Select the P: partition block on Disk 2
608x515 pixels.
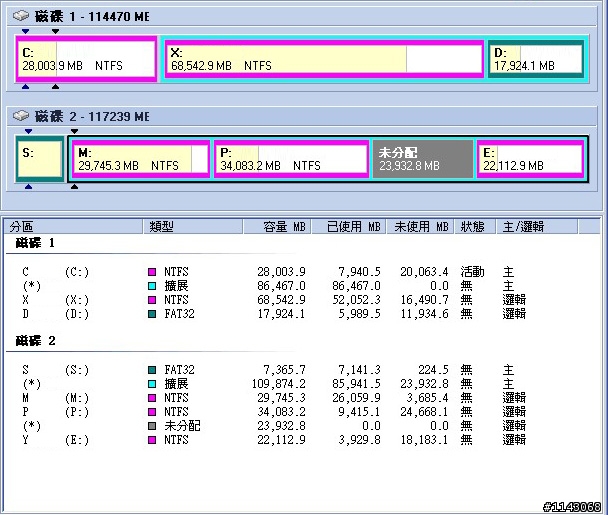pyautogui.click(x=291, y=159)
